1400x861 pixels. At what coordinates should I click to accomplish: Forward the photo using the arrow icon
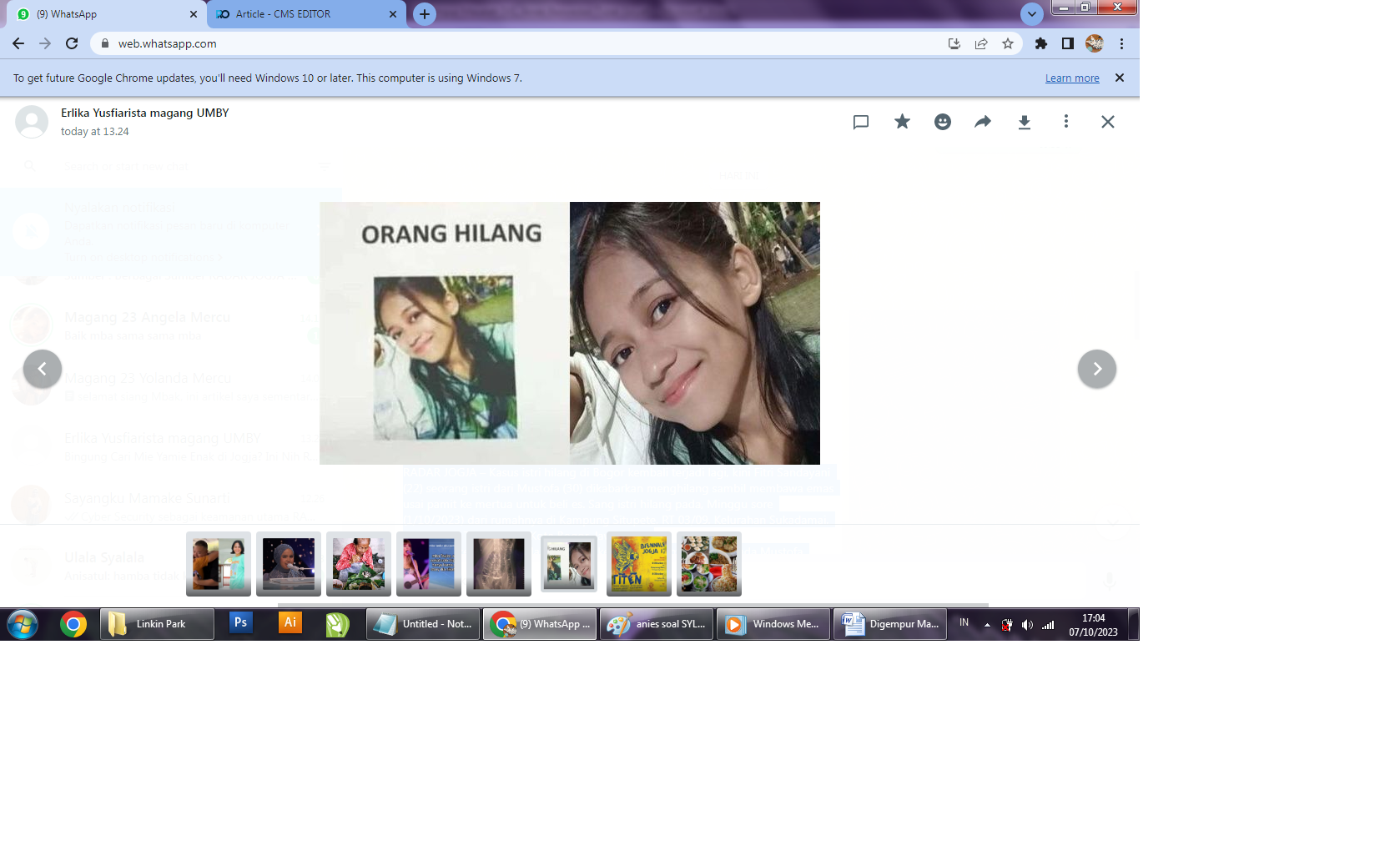pos(983,122)
